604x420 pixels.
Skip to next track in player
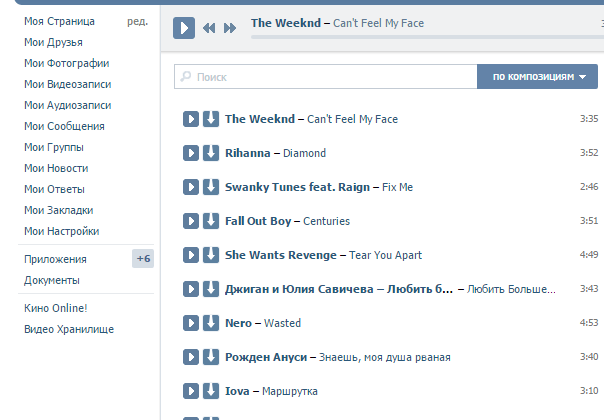(x=230, y=28)
